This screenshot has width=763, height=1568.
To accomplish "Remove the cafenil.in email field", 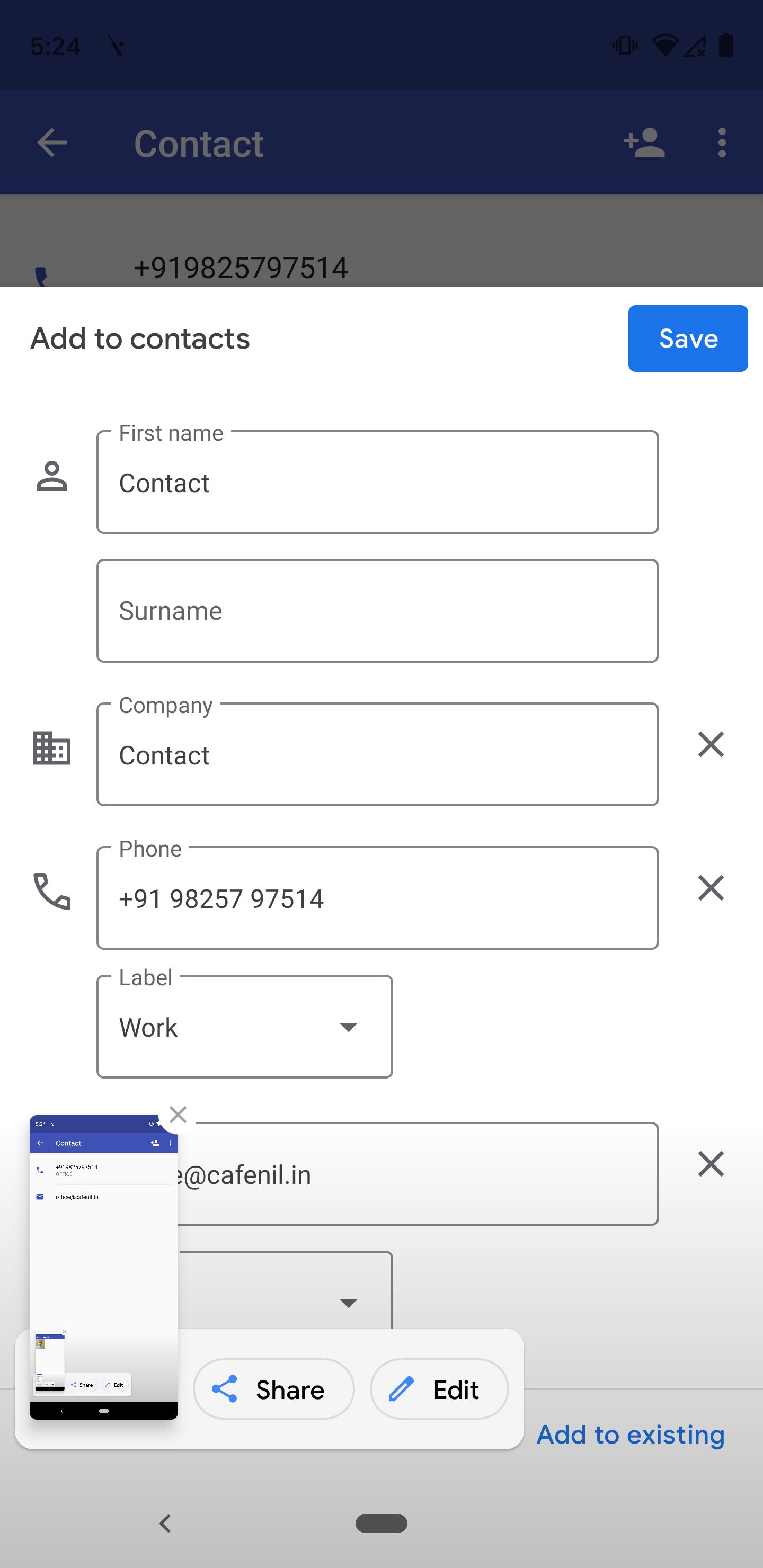I will coord(711,1164).
